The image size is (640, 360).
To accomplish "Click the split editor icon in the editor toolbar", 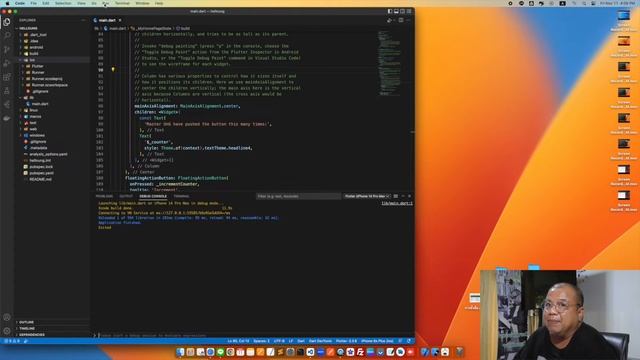I will (x=401, y=20).
